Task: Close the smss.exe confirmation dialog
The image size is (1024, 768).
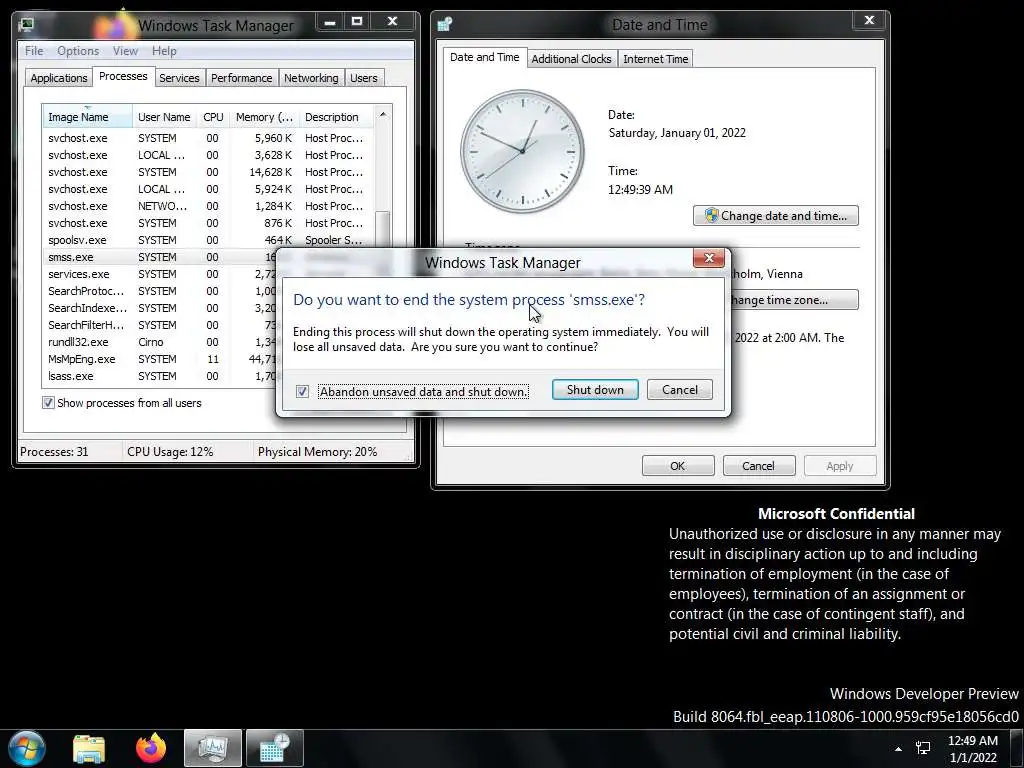Action: (709, 258)
